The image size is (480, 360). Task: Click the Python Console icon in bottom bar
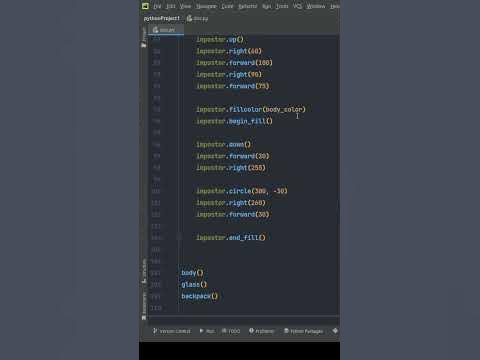[x=335, y=331]
